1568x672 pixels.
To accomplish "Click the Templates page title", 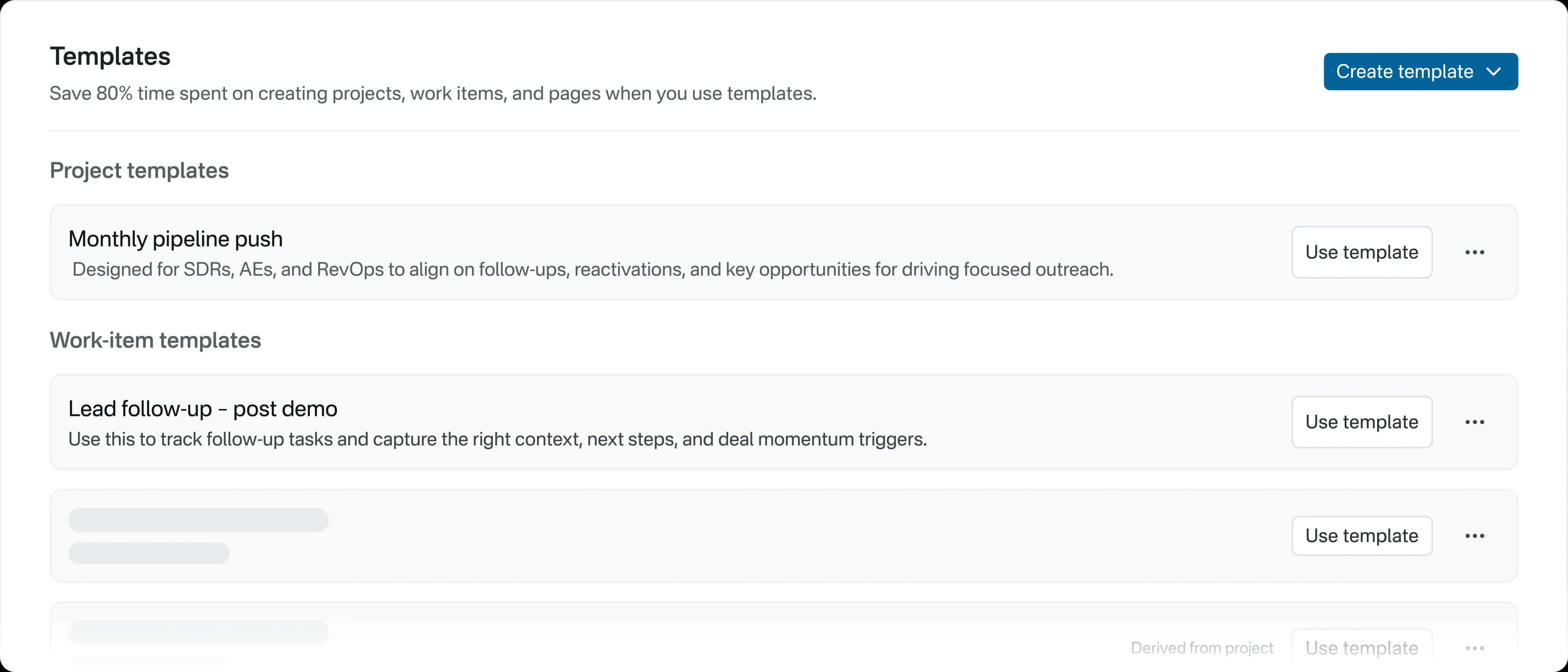I will [110, 56].
